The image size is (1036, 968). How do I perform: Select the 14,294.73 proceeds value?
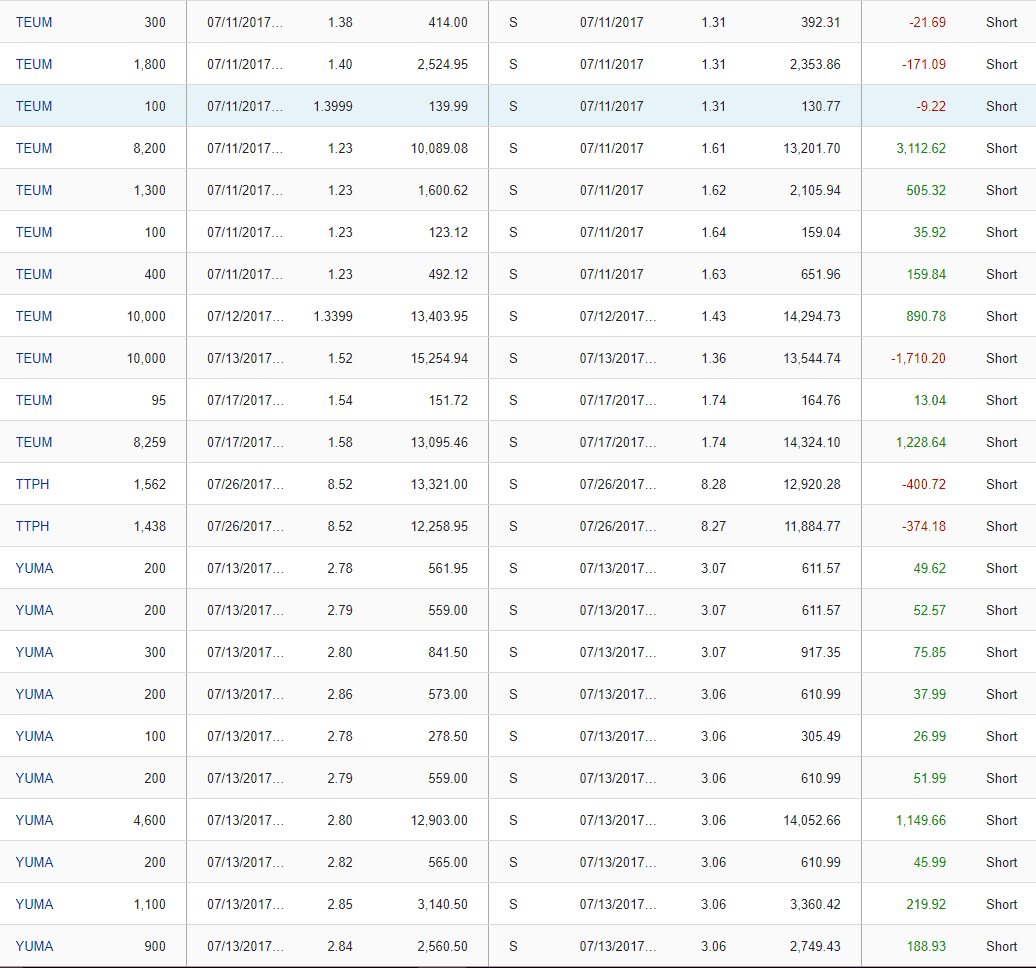[812, 316]
